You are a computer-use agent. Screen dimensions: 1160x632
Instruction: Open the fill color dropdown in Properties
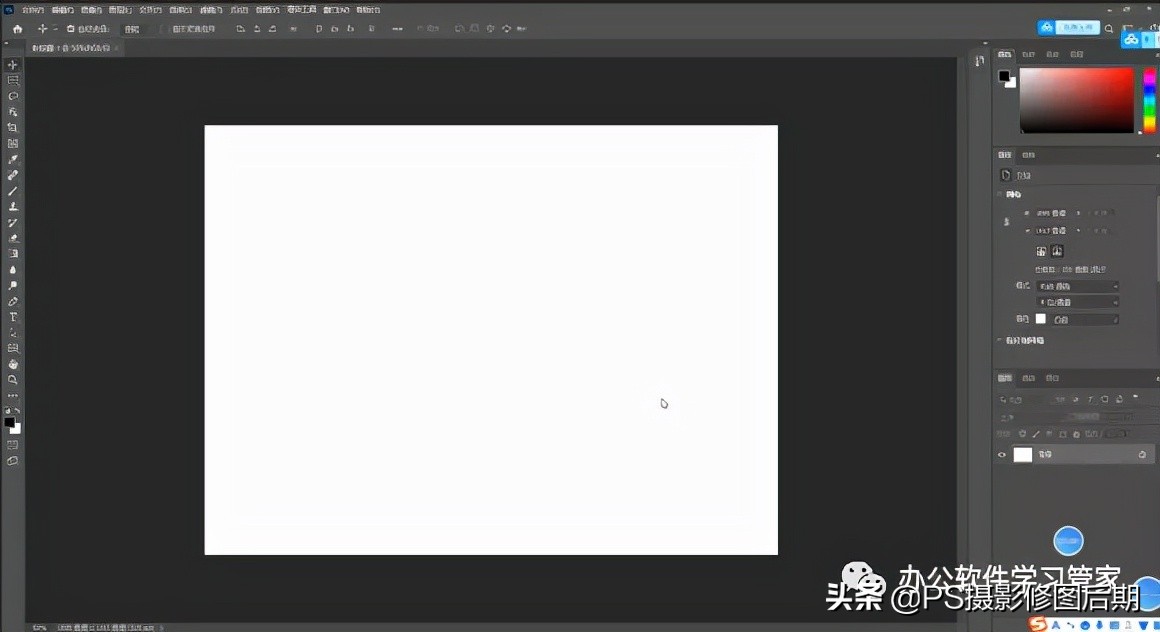[x=1083, y=319]
